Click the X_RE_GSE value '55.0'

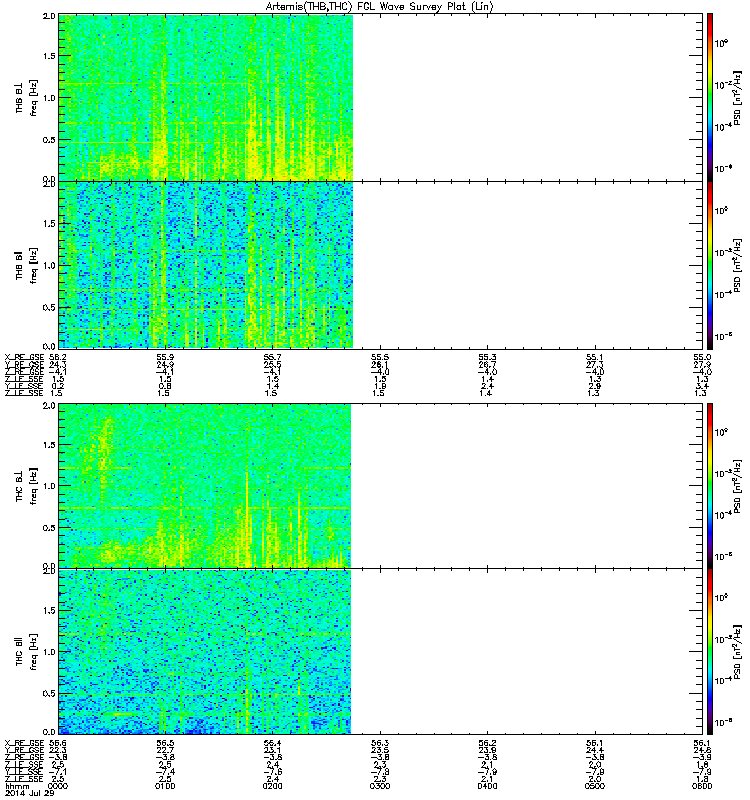[702, 357]
